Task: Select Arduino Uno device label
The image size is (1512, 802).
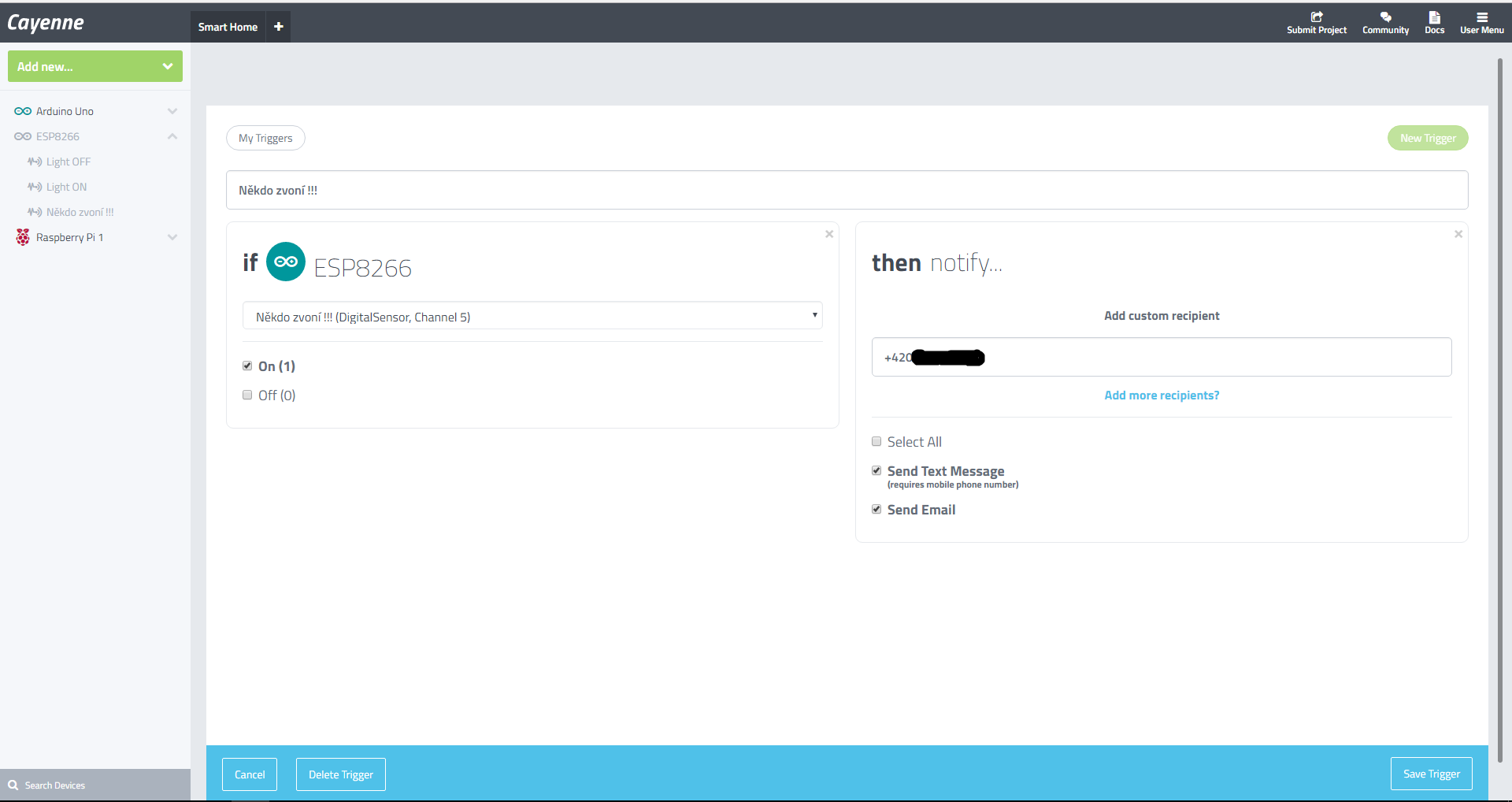Action: coord(65,111)
